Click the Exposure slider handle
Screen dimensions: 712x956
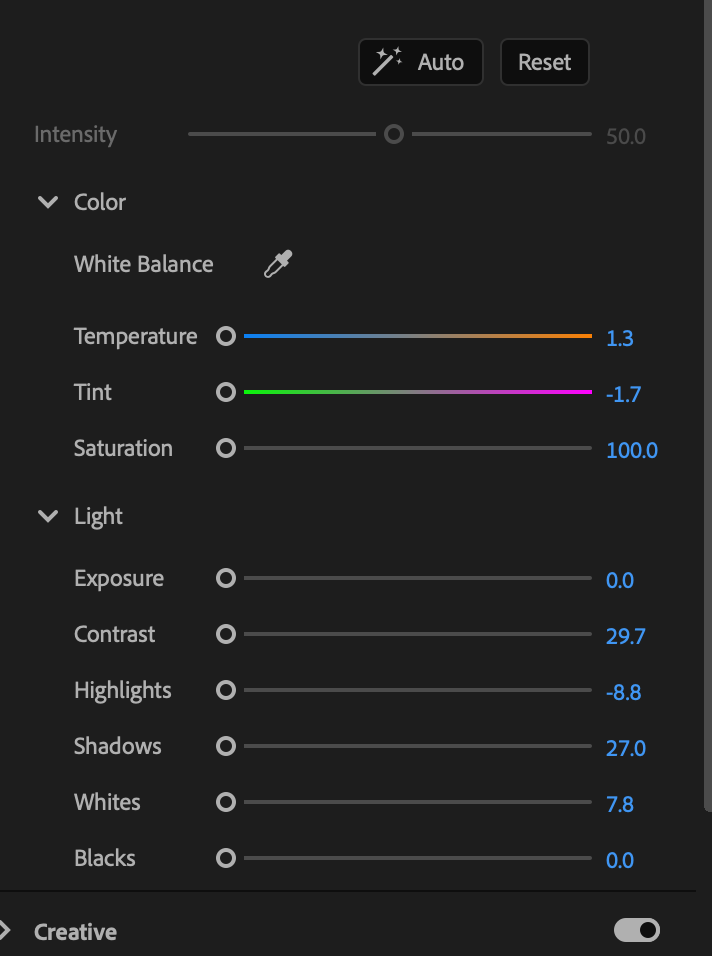tap(225, 578)
